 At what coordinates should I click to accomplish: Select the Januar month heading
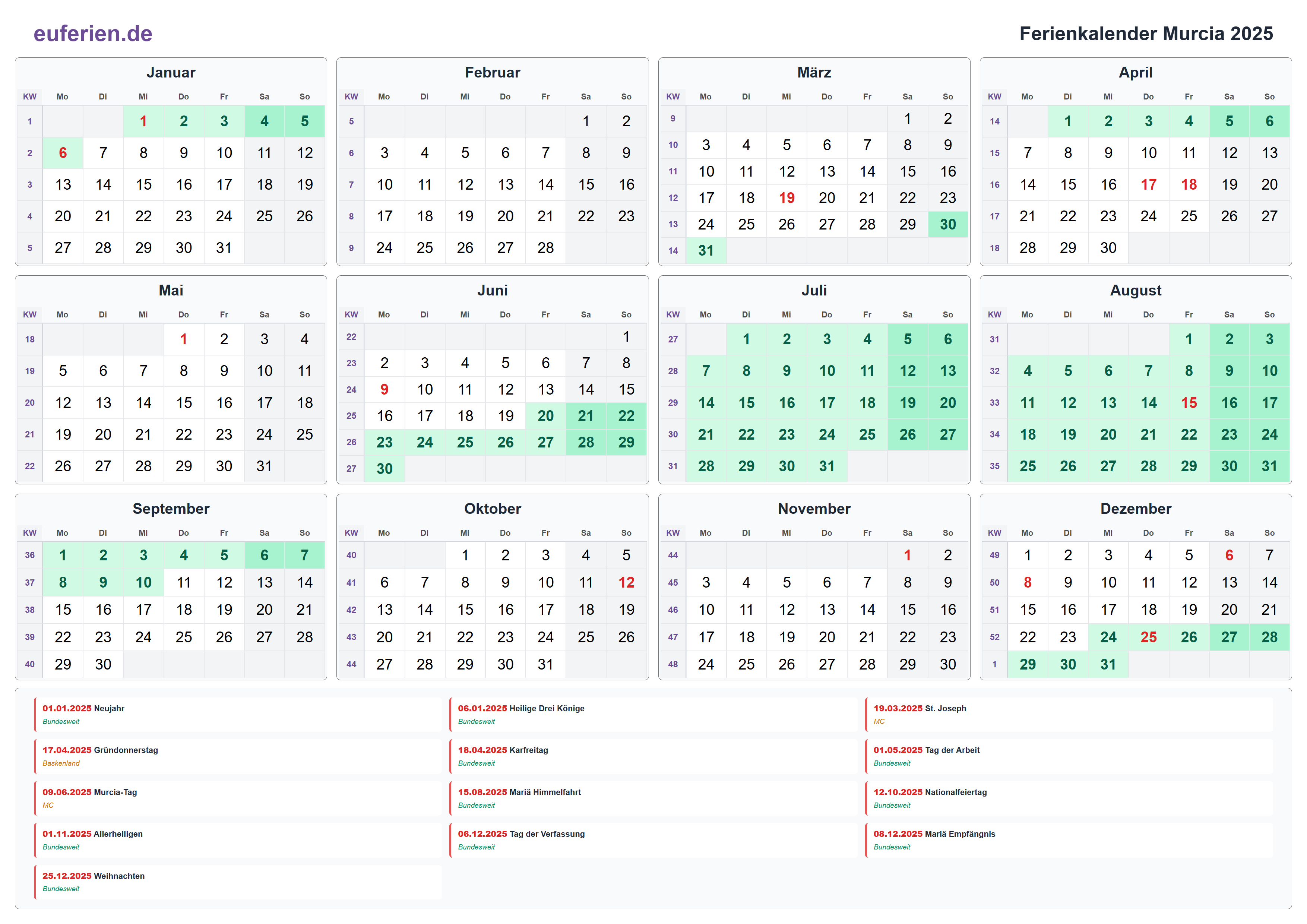pyautogui.click(x=171, y=72)
